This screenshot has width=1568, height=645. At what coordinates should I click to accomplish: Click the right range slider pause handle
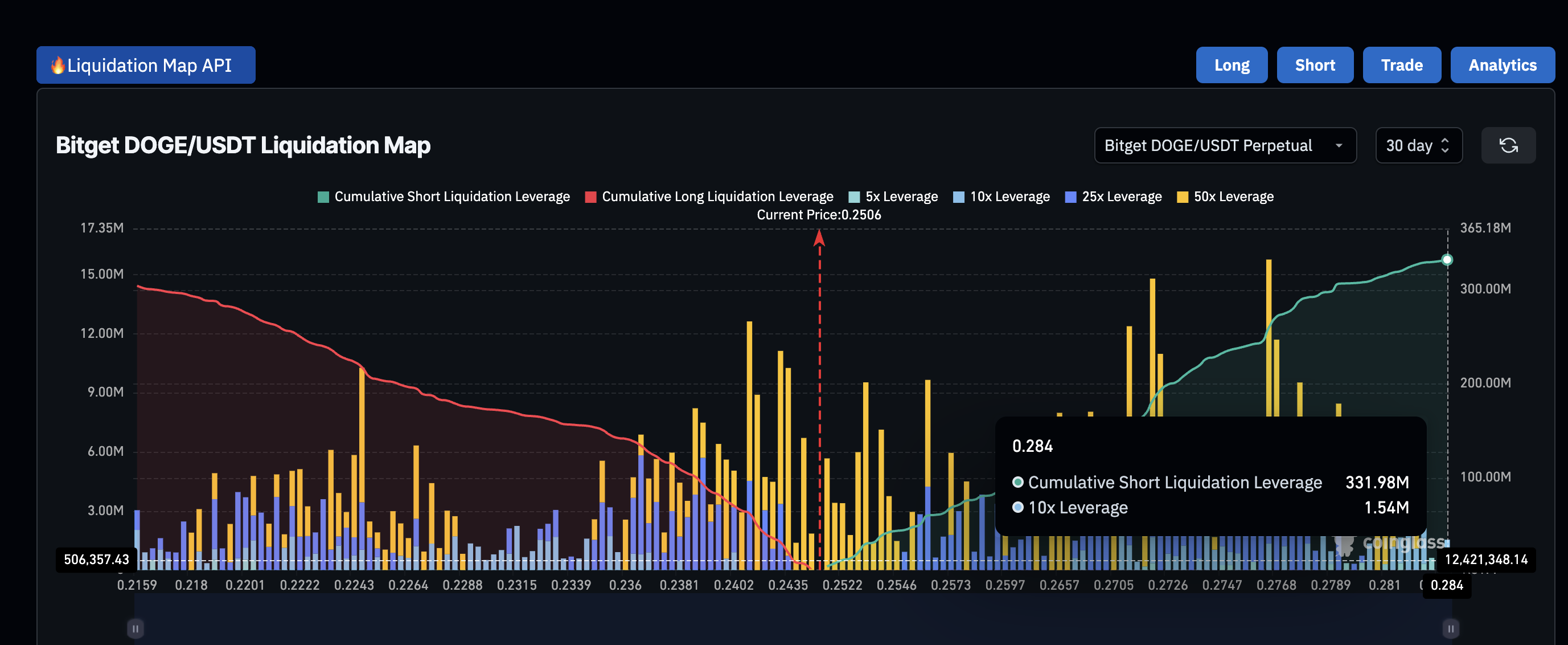point(1450,628)
